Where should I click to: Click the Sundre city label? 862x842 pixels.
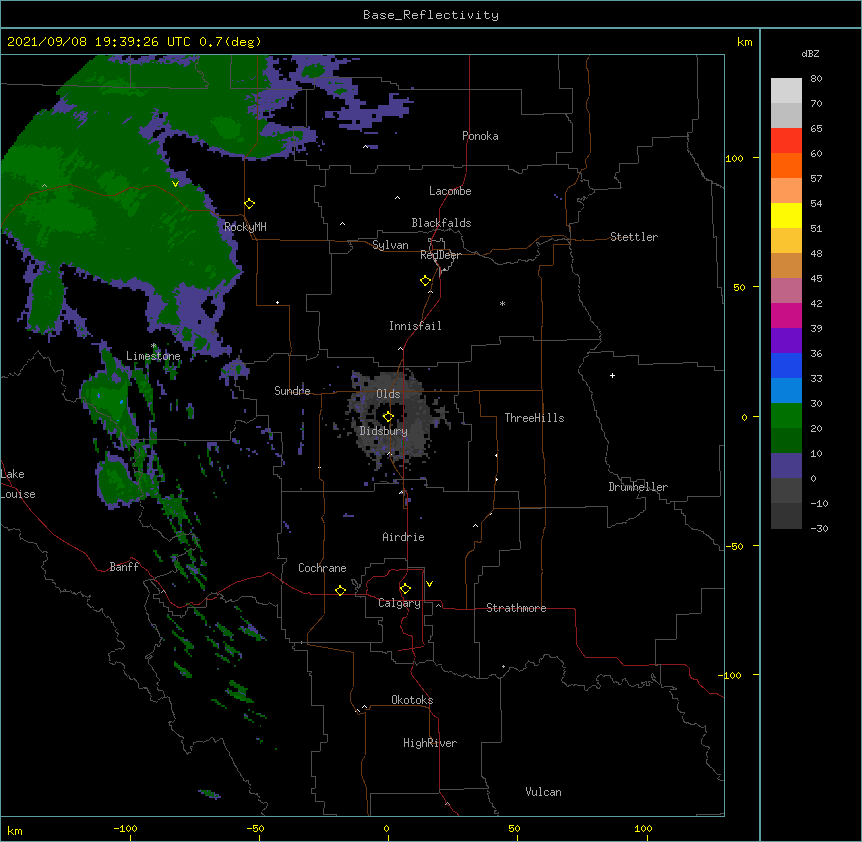click(292, 391)
